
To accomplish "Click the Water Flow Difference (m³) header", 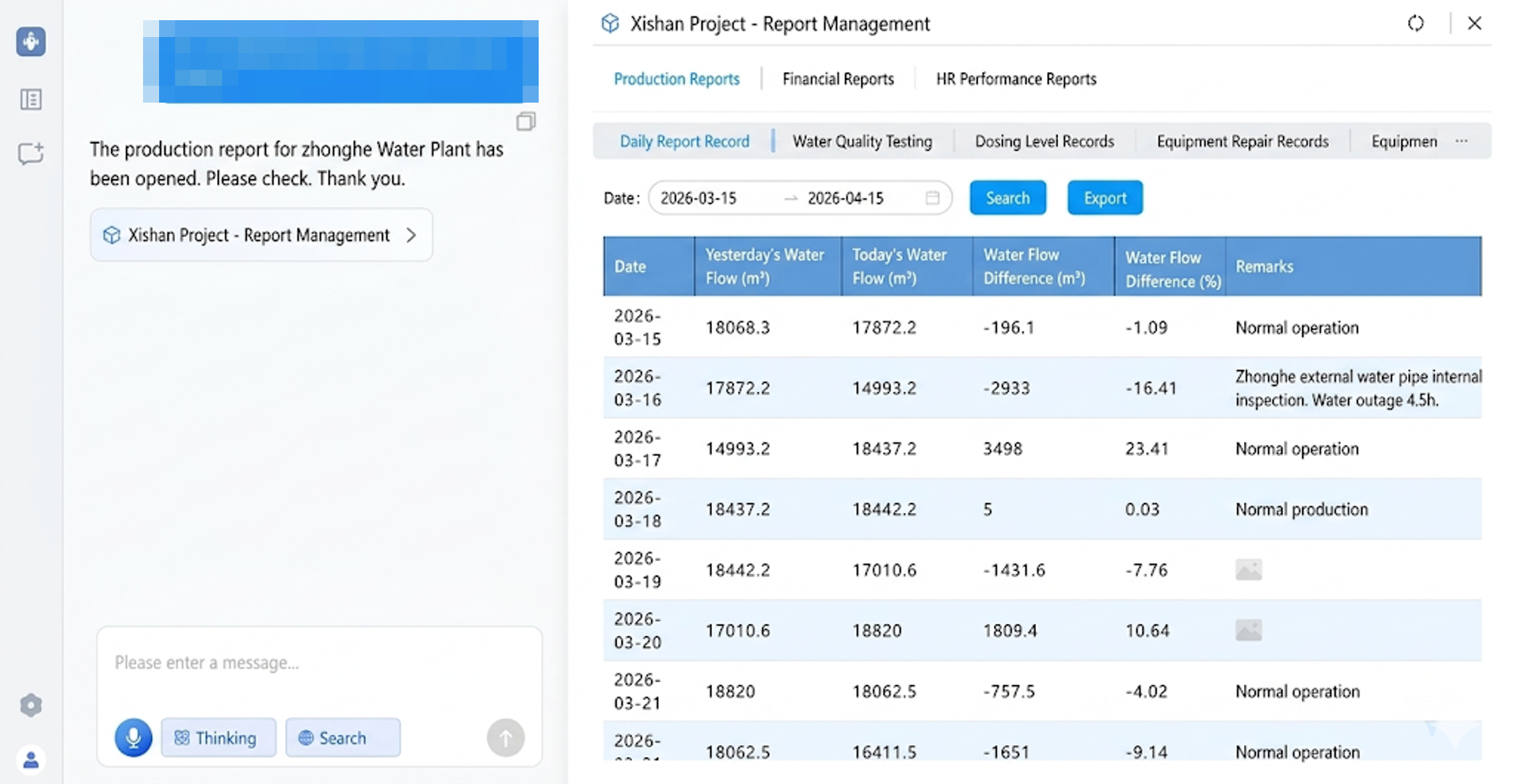I will pos(1044,267).
